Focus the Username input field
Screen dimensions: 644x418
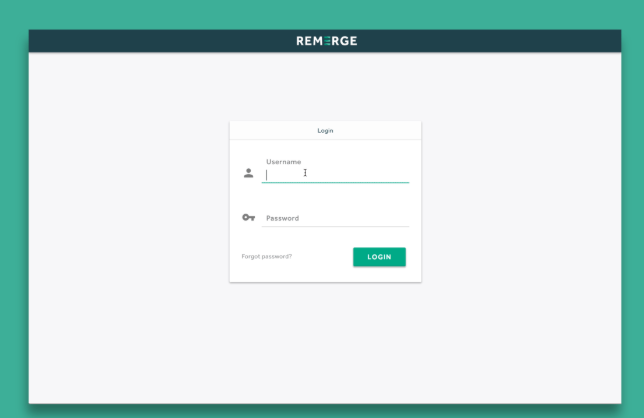(335, 174)
